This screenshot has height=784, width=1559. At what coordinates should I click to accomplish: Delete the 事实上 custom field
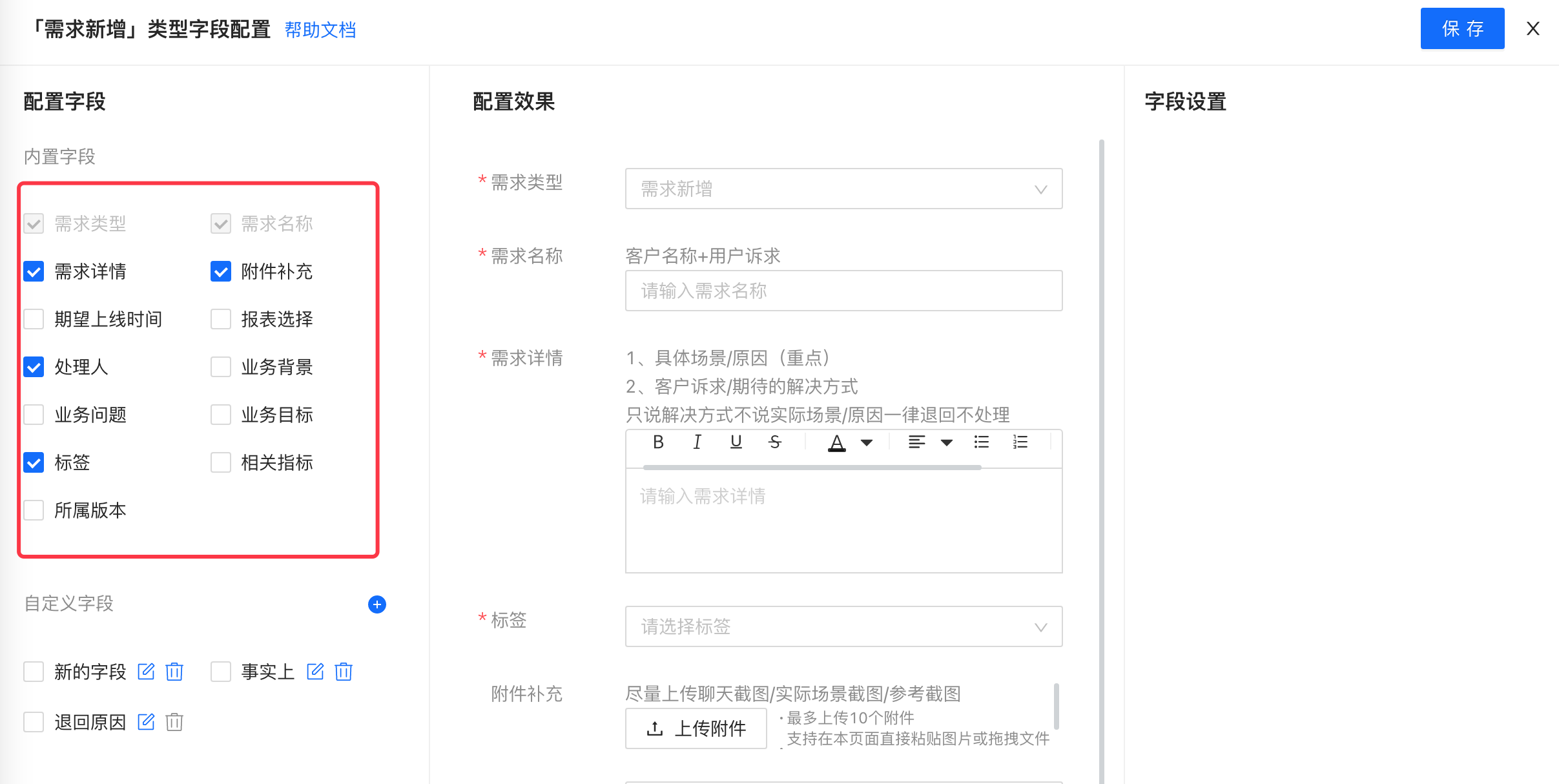344,672
